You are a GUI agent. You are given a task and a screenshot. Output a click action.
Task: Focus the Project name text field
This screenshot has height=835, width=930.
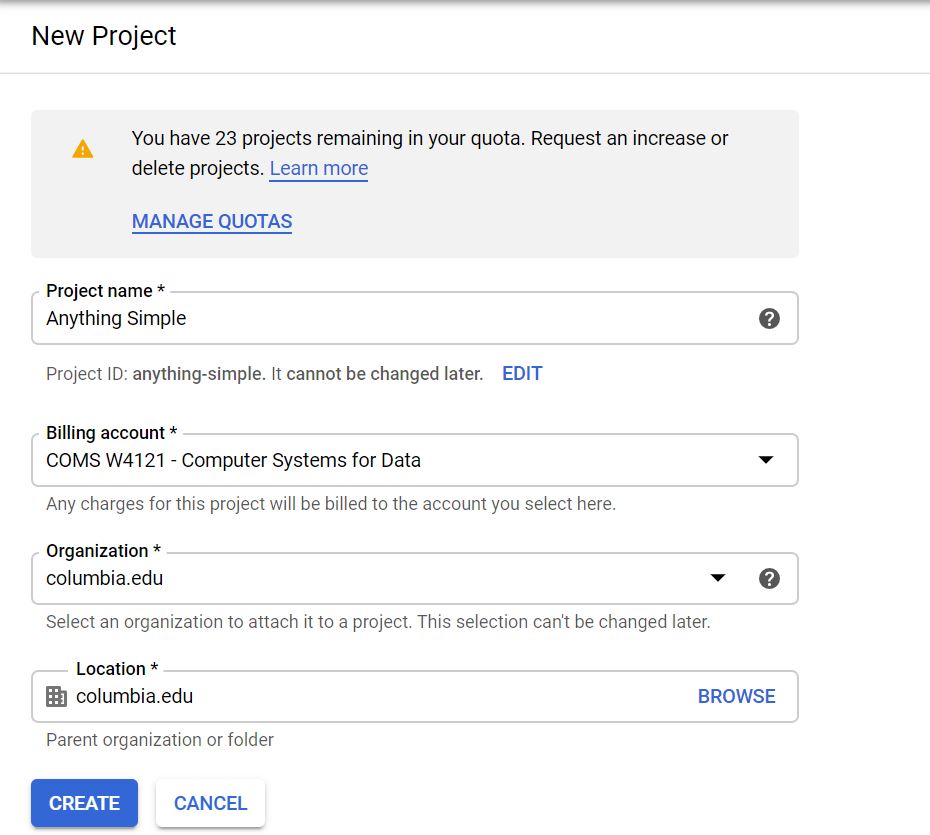point(390,319)
